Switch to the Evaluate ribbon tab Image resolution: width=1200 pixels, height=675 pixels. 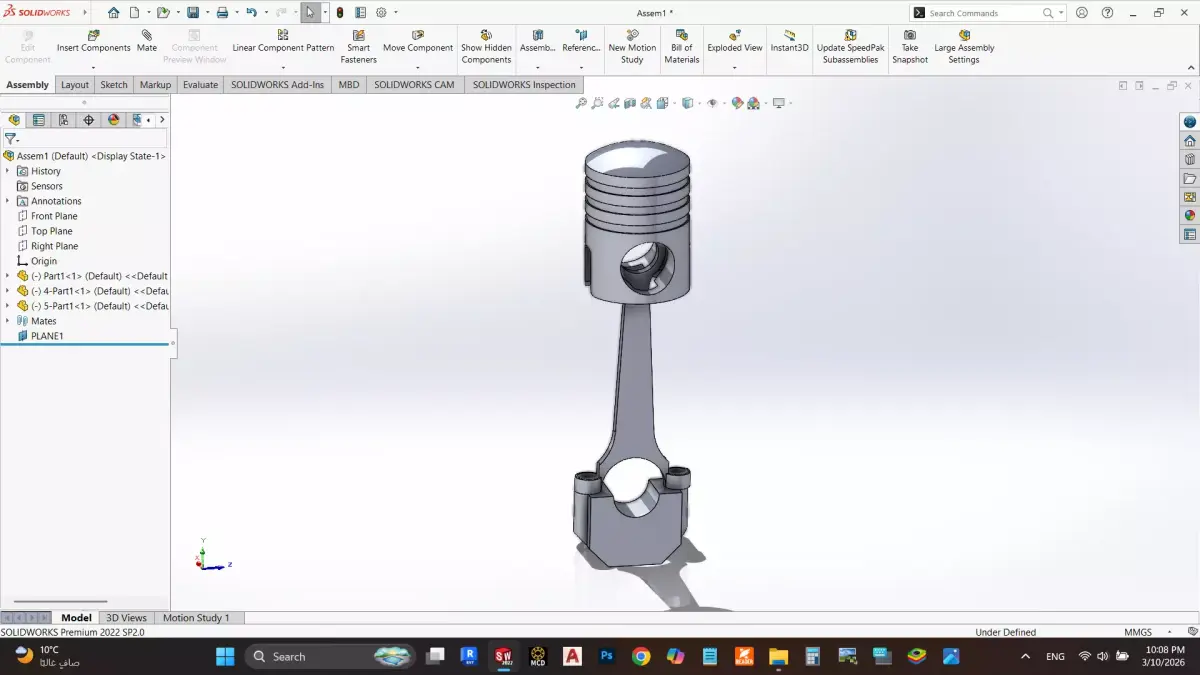200,84
